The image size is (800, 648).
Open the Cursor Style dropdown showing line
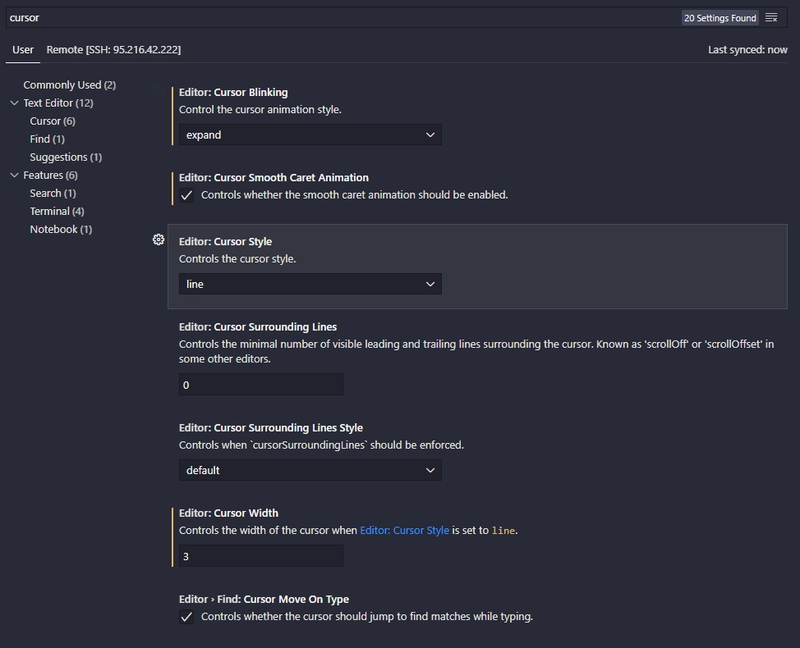click(x=310, y=284)
